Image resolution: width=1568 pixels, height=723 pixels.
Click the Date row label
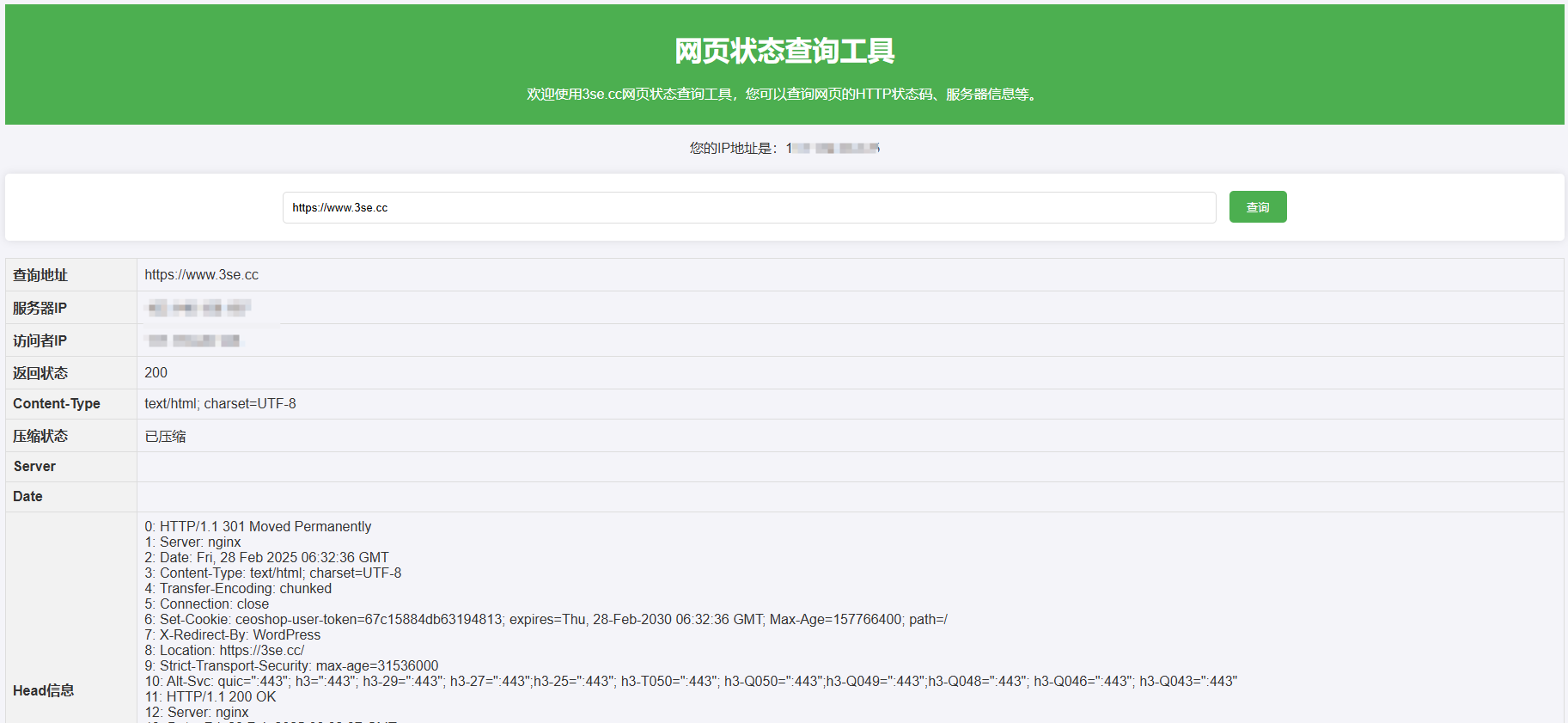[27, 497]
